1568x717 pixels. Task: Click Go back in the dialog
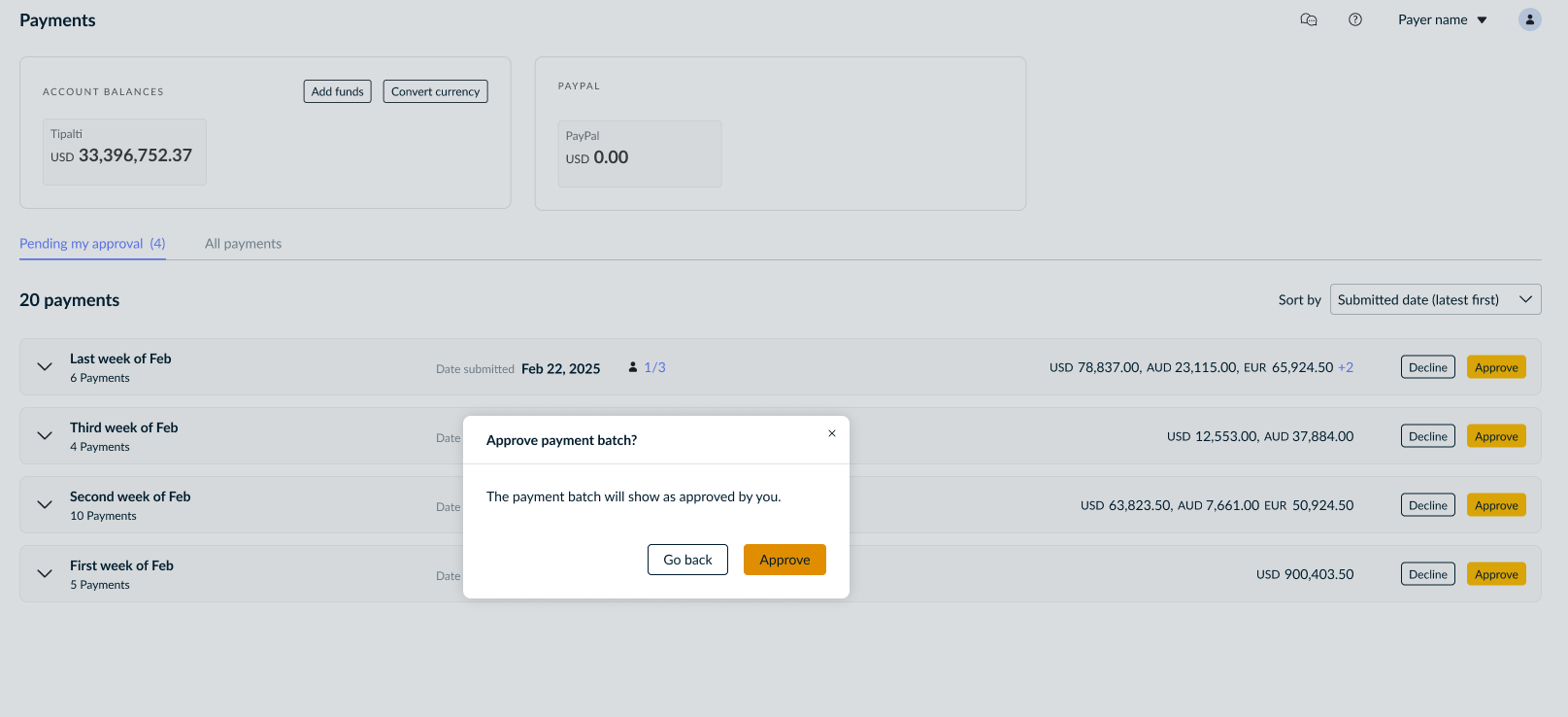pyautogui.click(x=687, y=560)
